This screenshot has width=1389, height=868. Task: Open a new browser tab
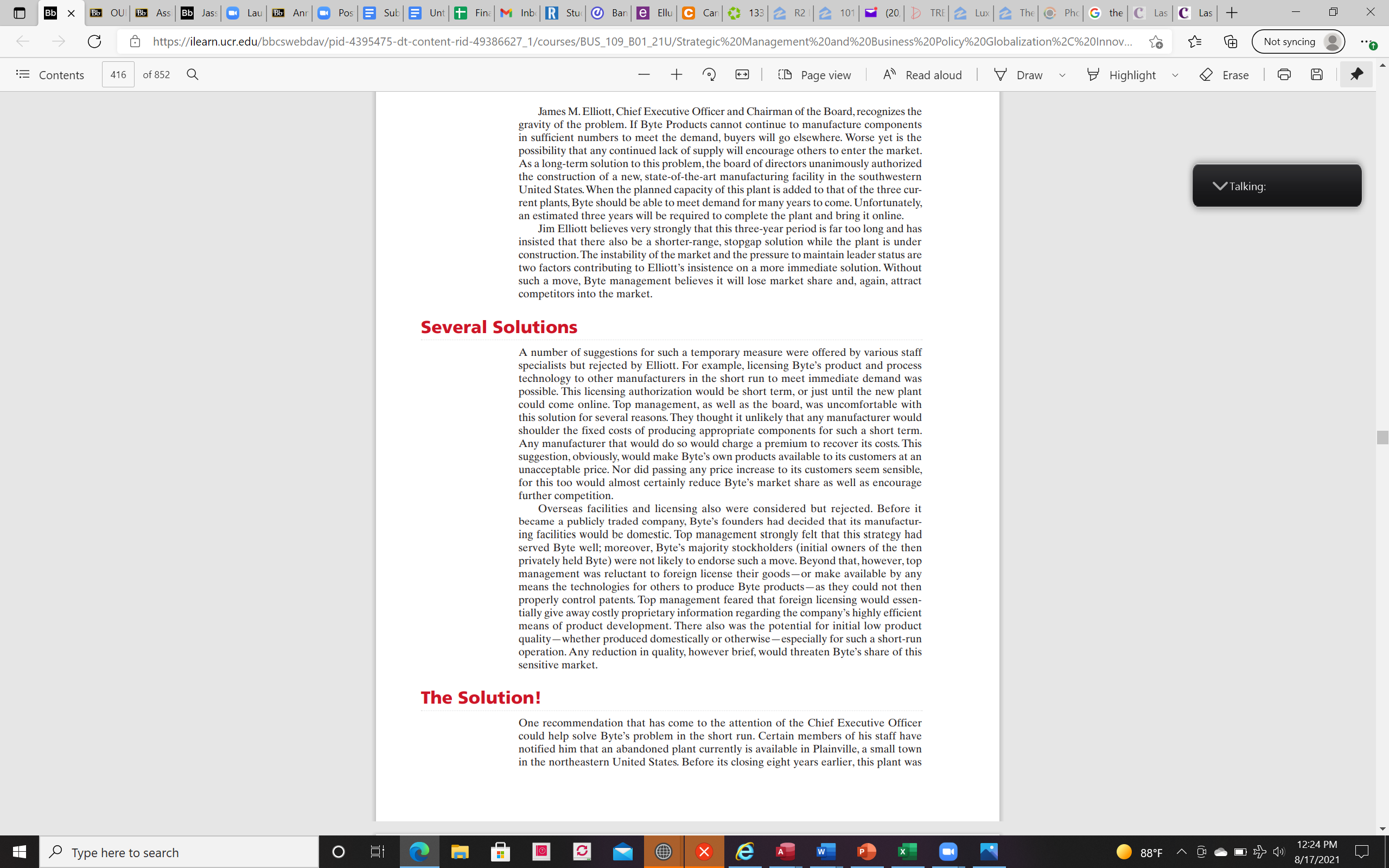[1232, 12]
